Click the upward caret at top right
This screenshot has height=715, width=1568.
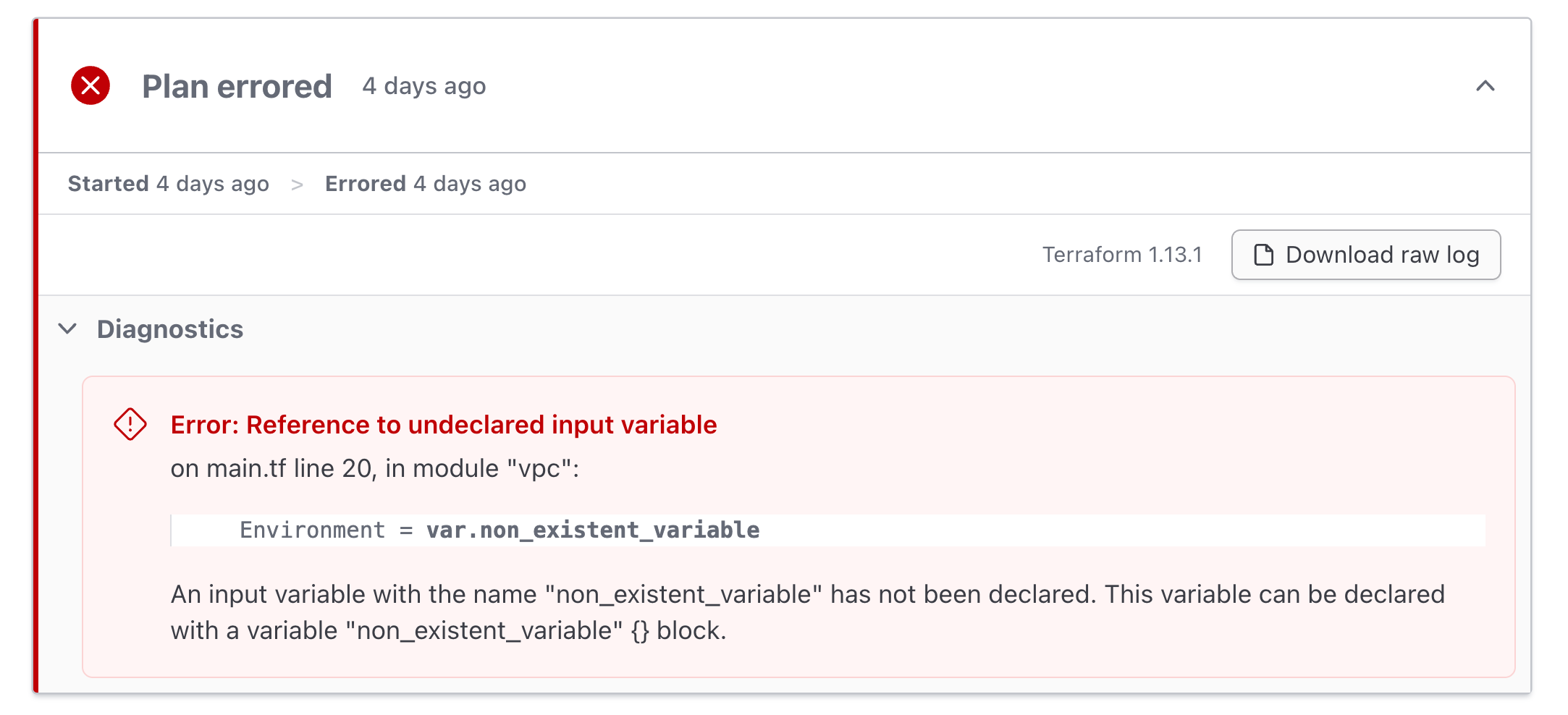pyautogui.click(x=1485, y=86)
